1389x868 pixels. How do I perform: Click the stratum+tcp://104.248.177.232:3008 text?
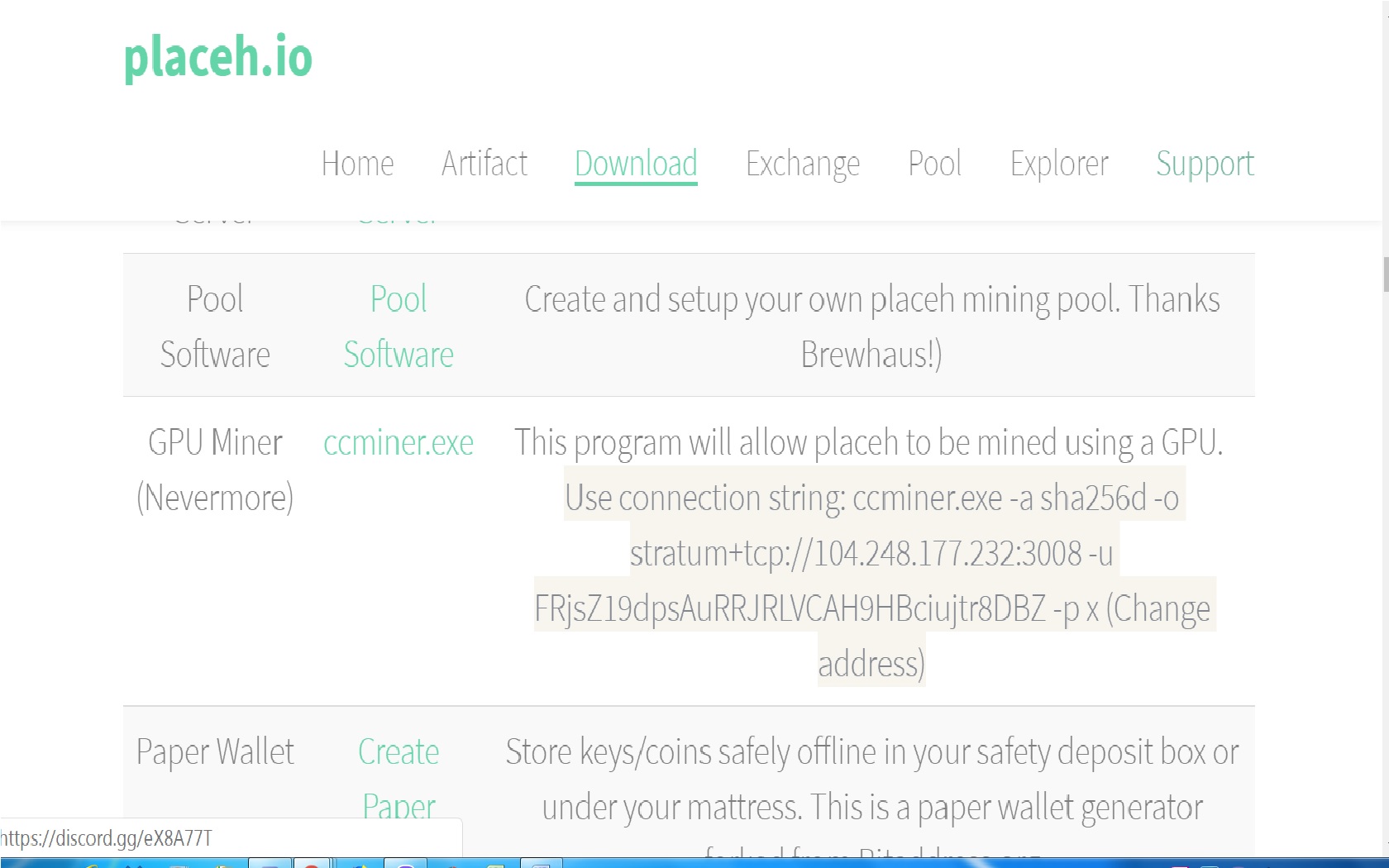coord(856,554)
